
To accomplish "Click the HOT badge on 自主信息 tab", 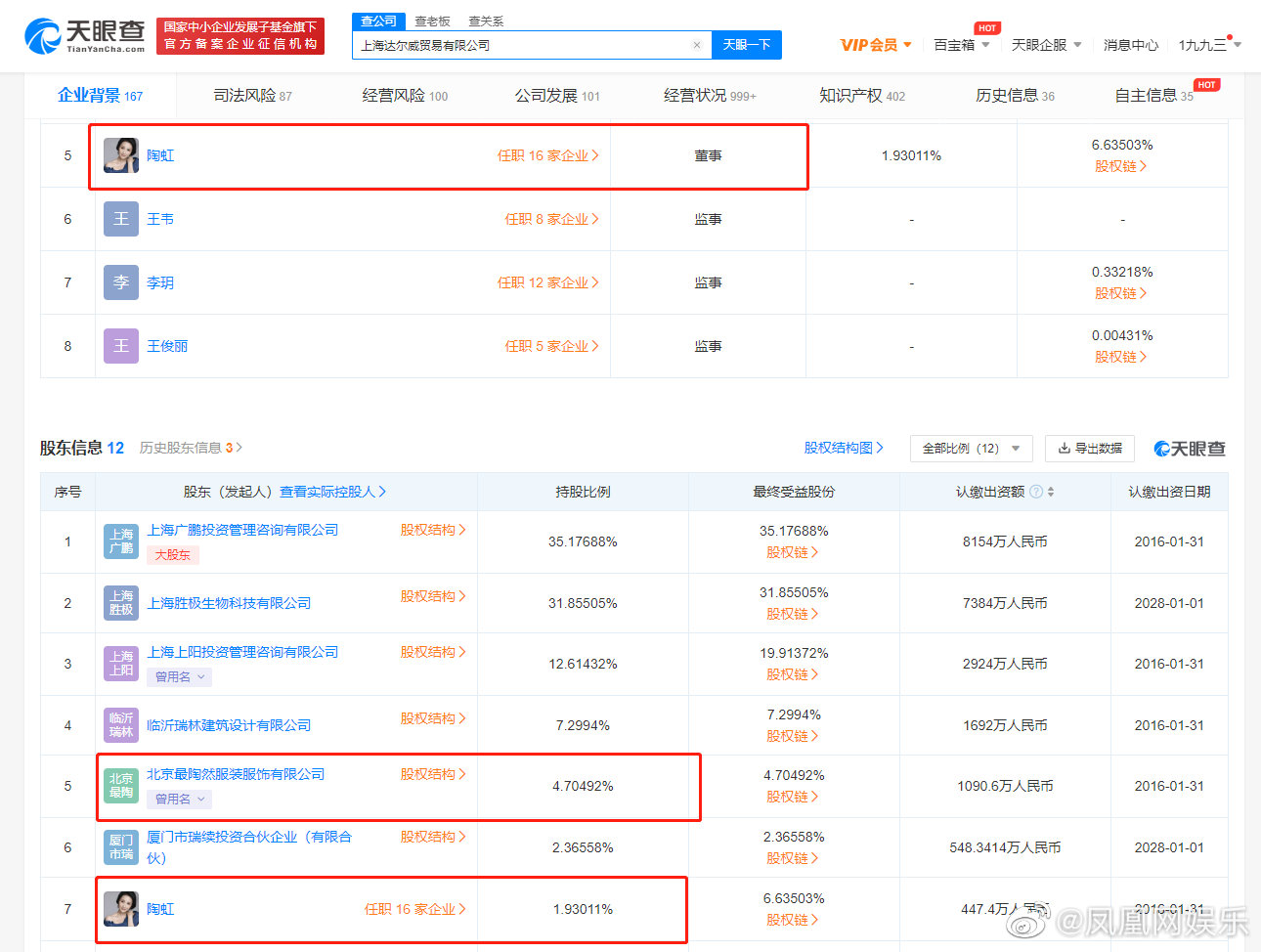I will click(1206, 85).
